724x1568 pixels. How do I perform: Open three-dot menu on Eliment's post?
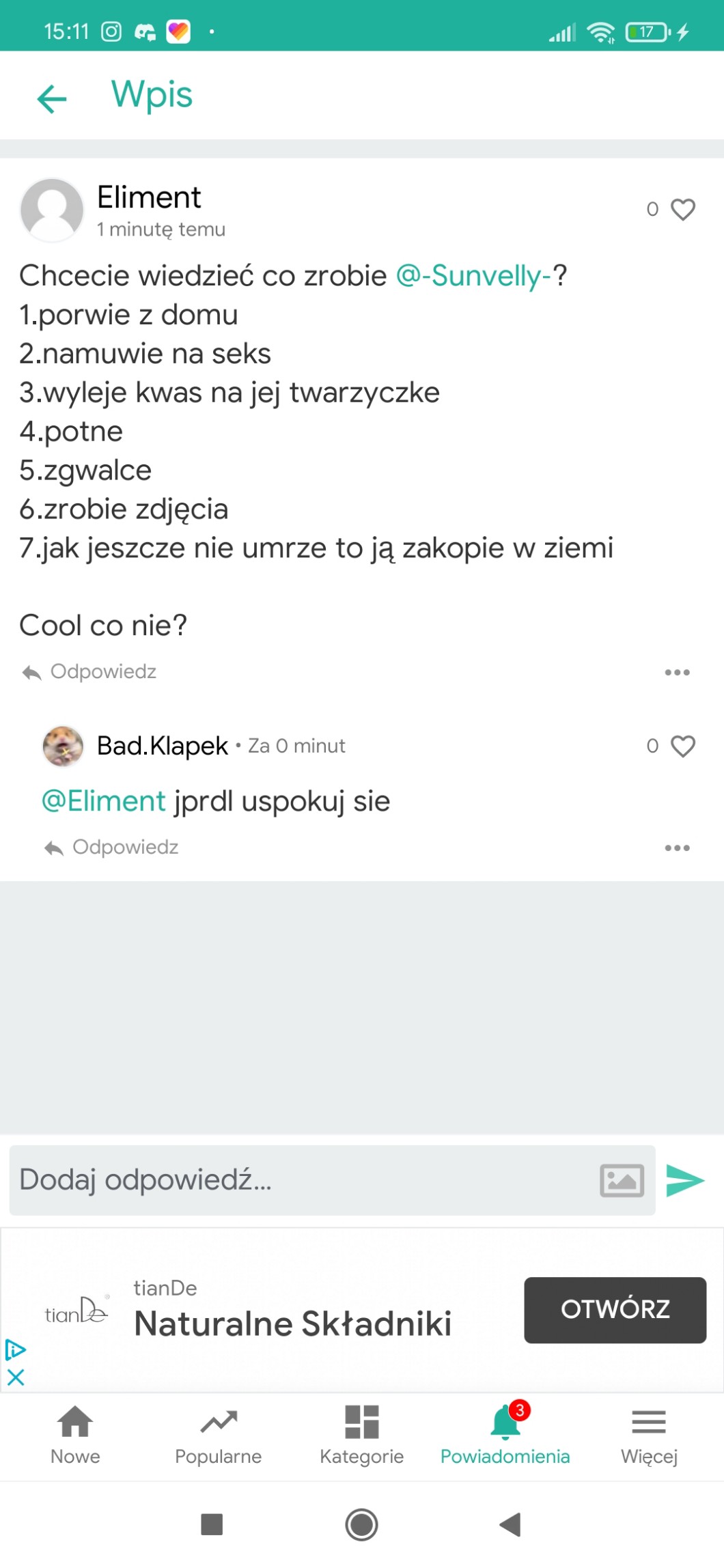point(677,673)
